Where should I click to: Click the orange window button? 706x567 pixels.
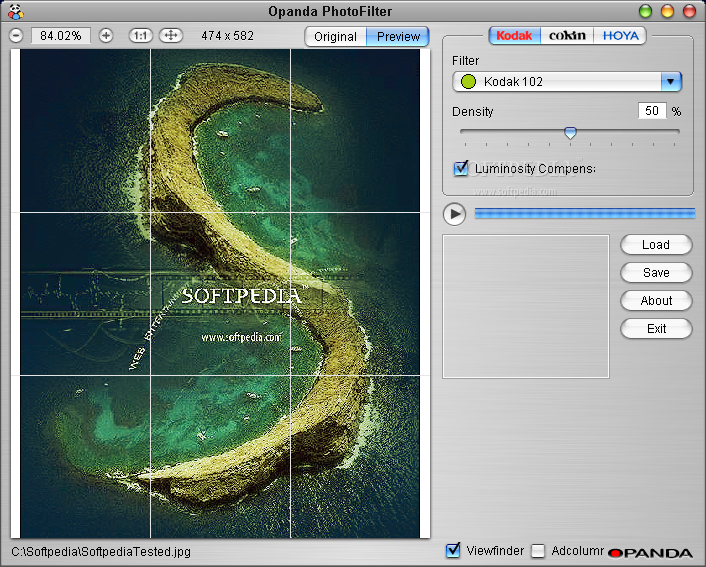pos(667,11)
